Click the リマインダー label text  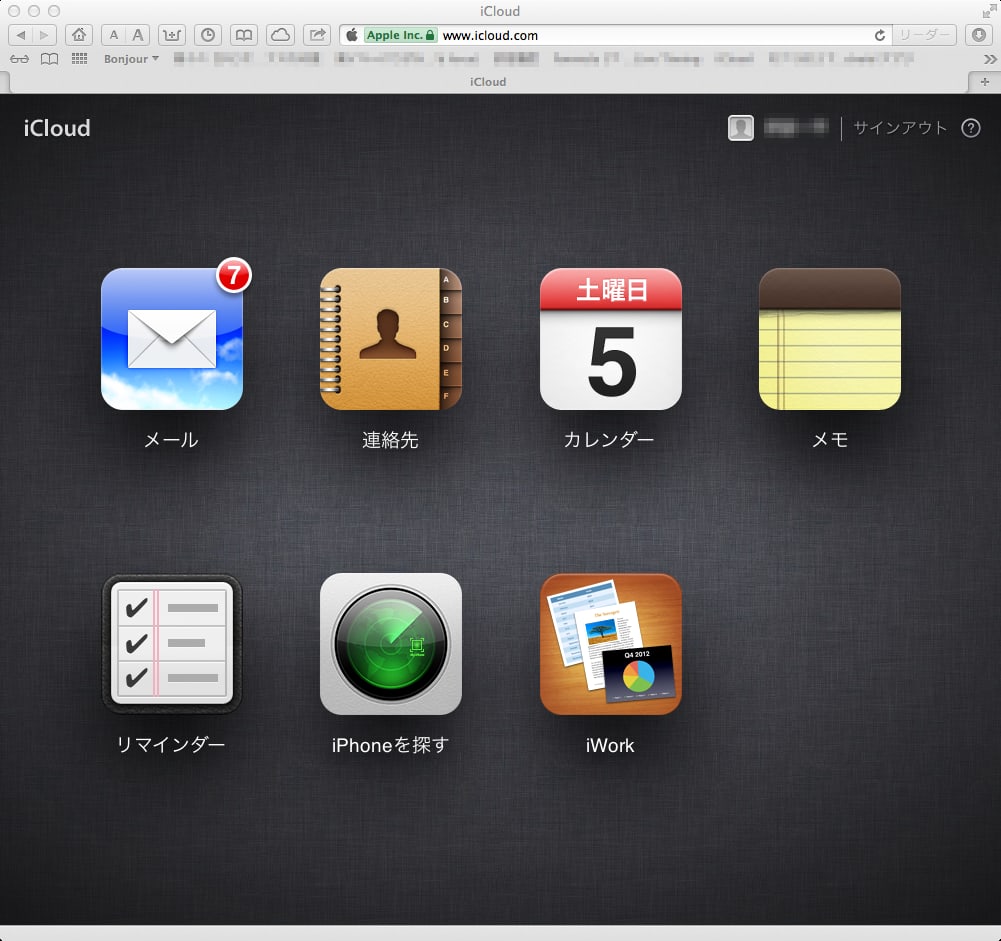tap(171, 744)
